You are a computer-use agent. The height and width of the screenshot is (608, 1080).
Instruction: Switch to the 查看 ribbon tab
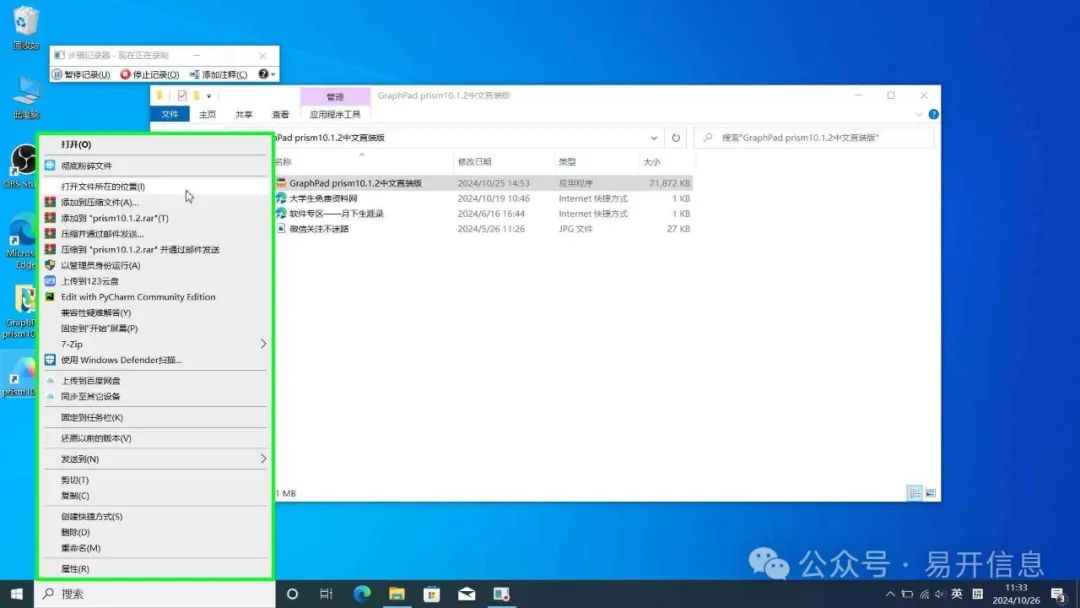280,114
